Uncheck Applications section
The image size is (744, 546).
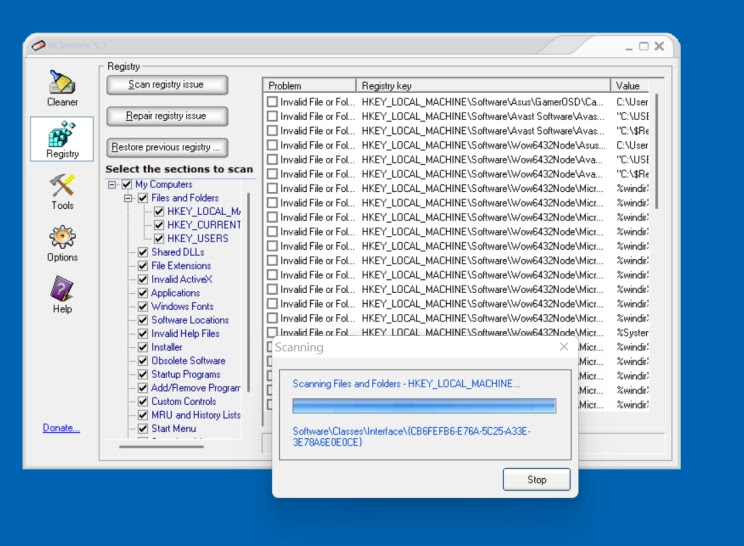[143, 293]
